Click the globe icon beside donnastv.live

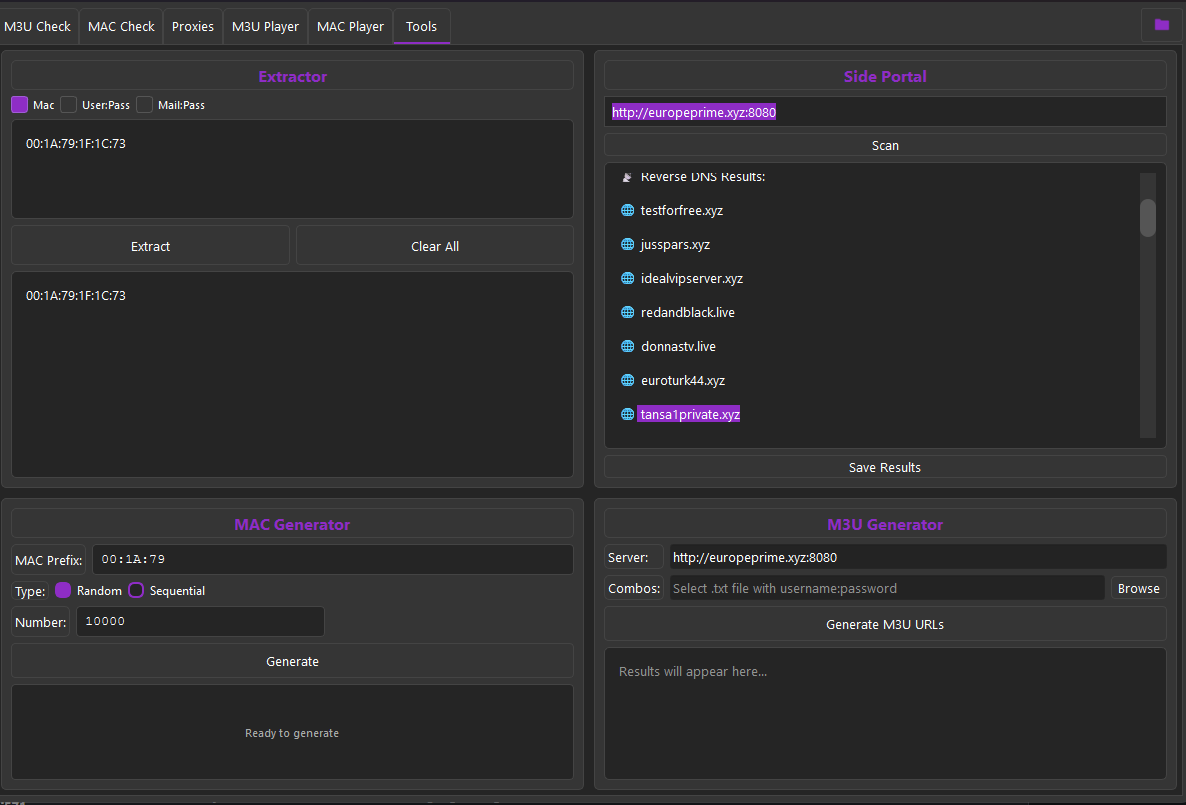(626, 346)
